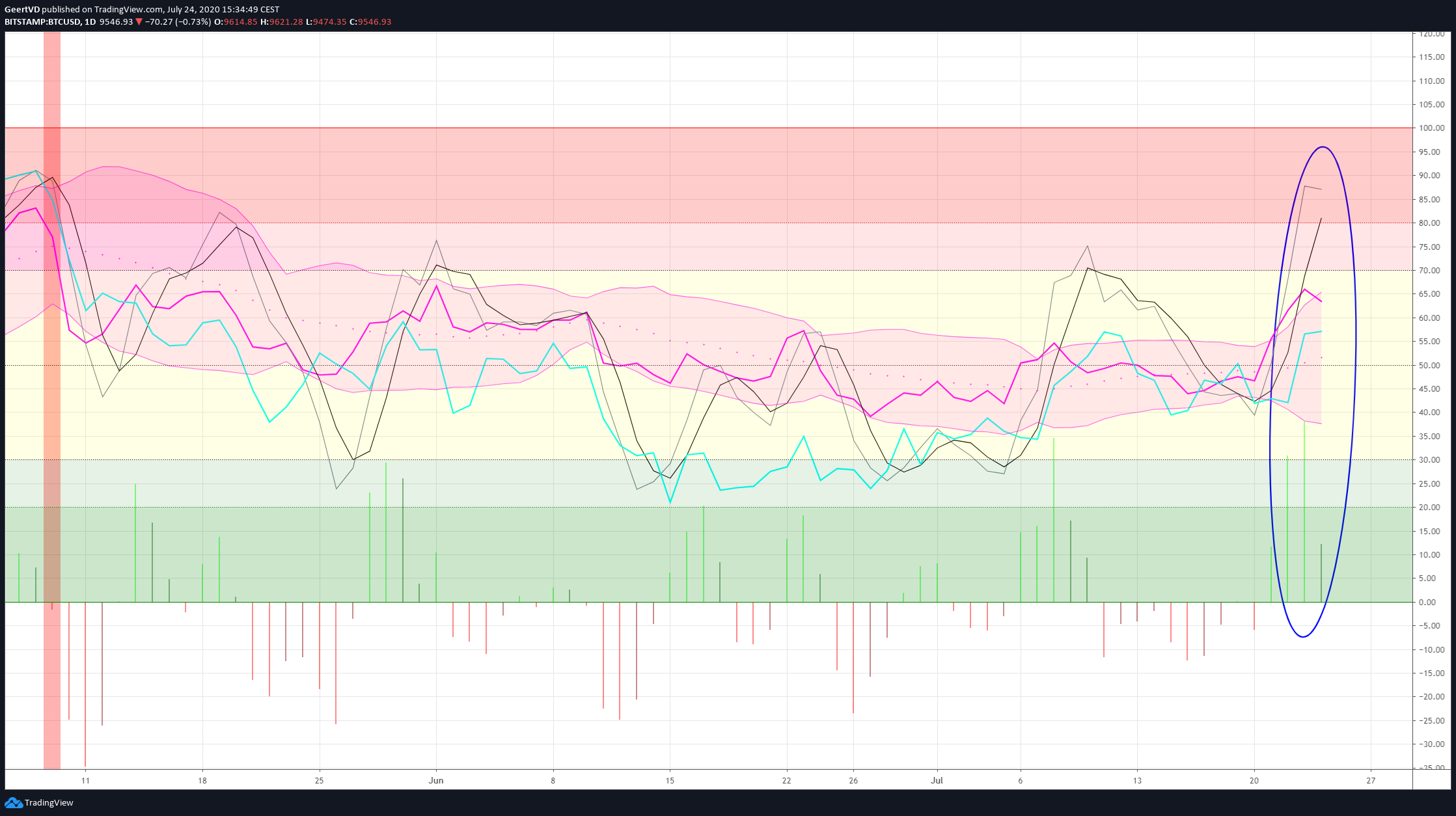Viewport: 1456px width, 816px height.
Task: Click the date 20 on time axis
Action: pyautogui.click(x=1254, y=781)
